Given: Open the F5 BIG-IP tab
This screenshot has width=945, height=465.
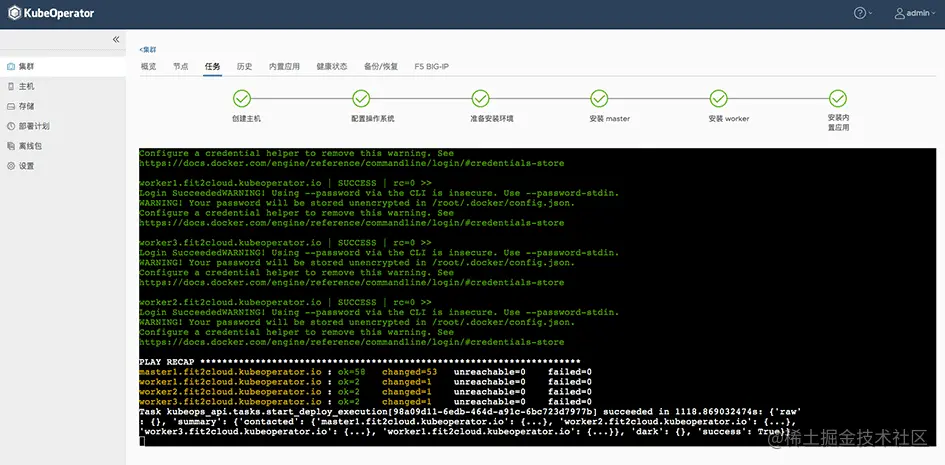Looking at the screenshot, I should [432, 66].
